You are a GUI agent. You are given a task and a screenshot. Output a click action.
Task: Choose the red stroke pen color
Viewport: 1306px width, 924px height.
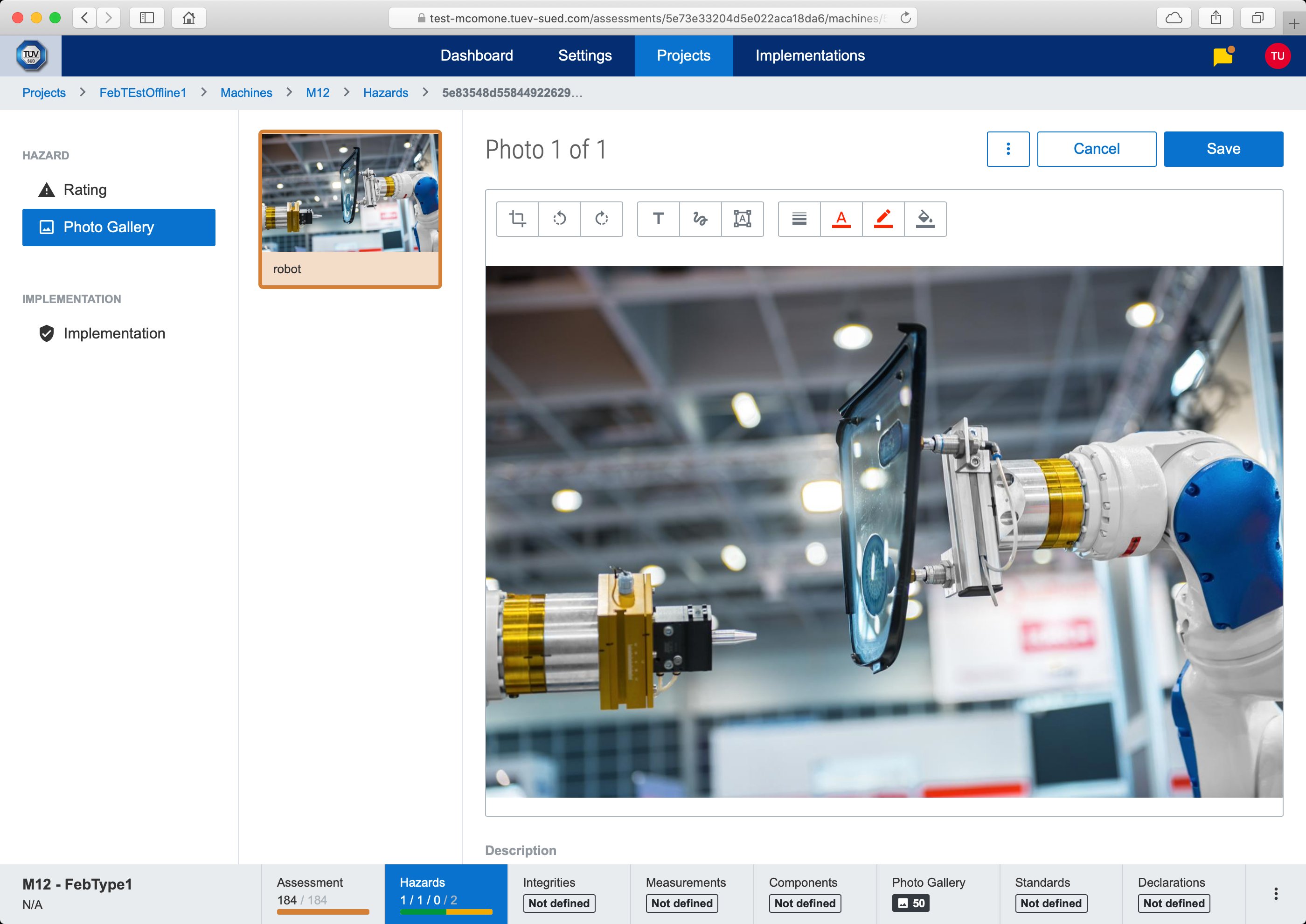(883, 219)
